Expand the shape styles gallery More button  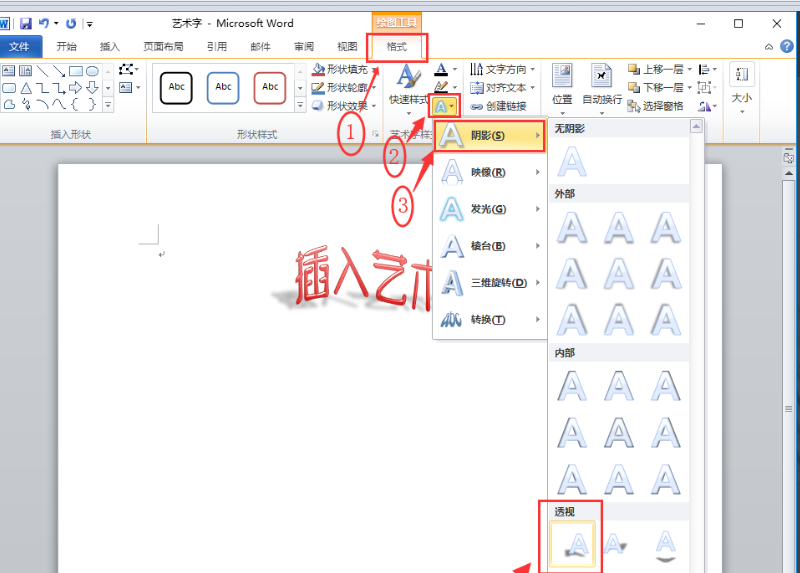point(300,105)
